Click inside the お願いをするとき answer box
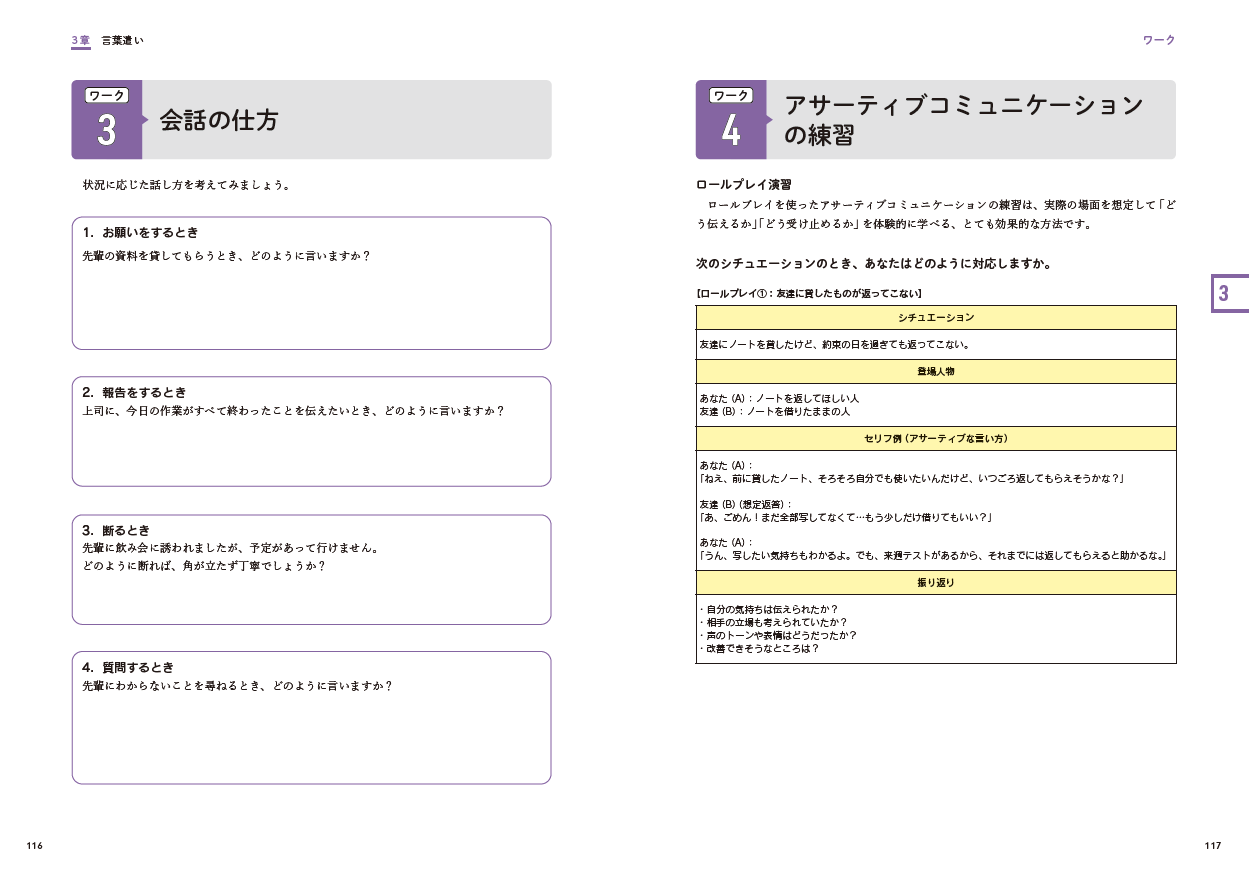This screenshot has height=882, width=1249. pyautogui.click(x=311, y=305)
